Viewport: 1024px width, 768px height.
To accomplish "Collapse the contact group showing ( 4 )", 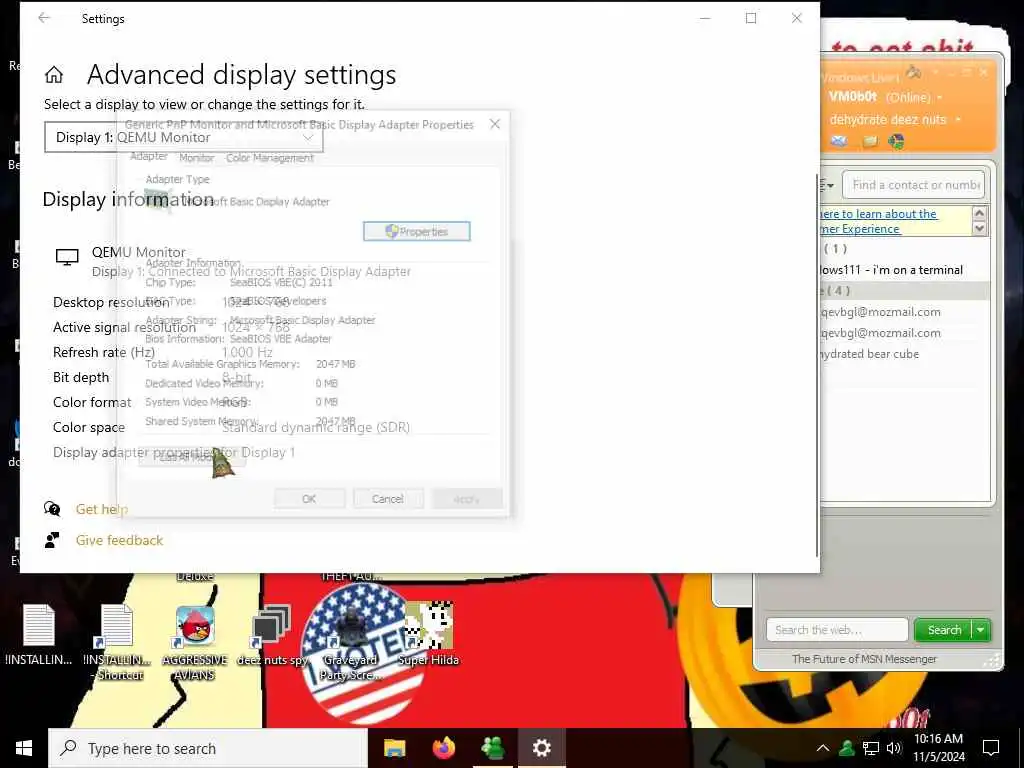I will 904,291.
